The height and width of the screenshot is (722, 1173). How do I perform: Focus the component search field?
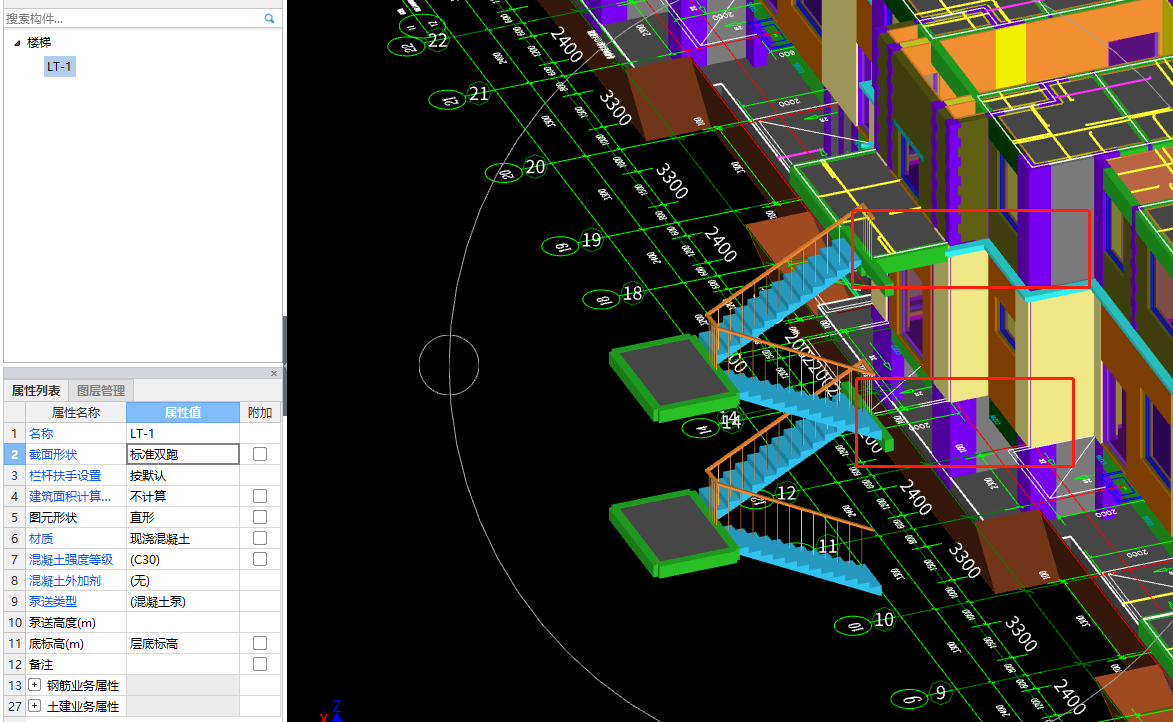[x=133, y=19]
